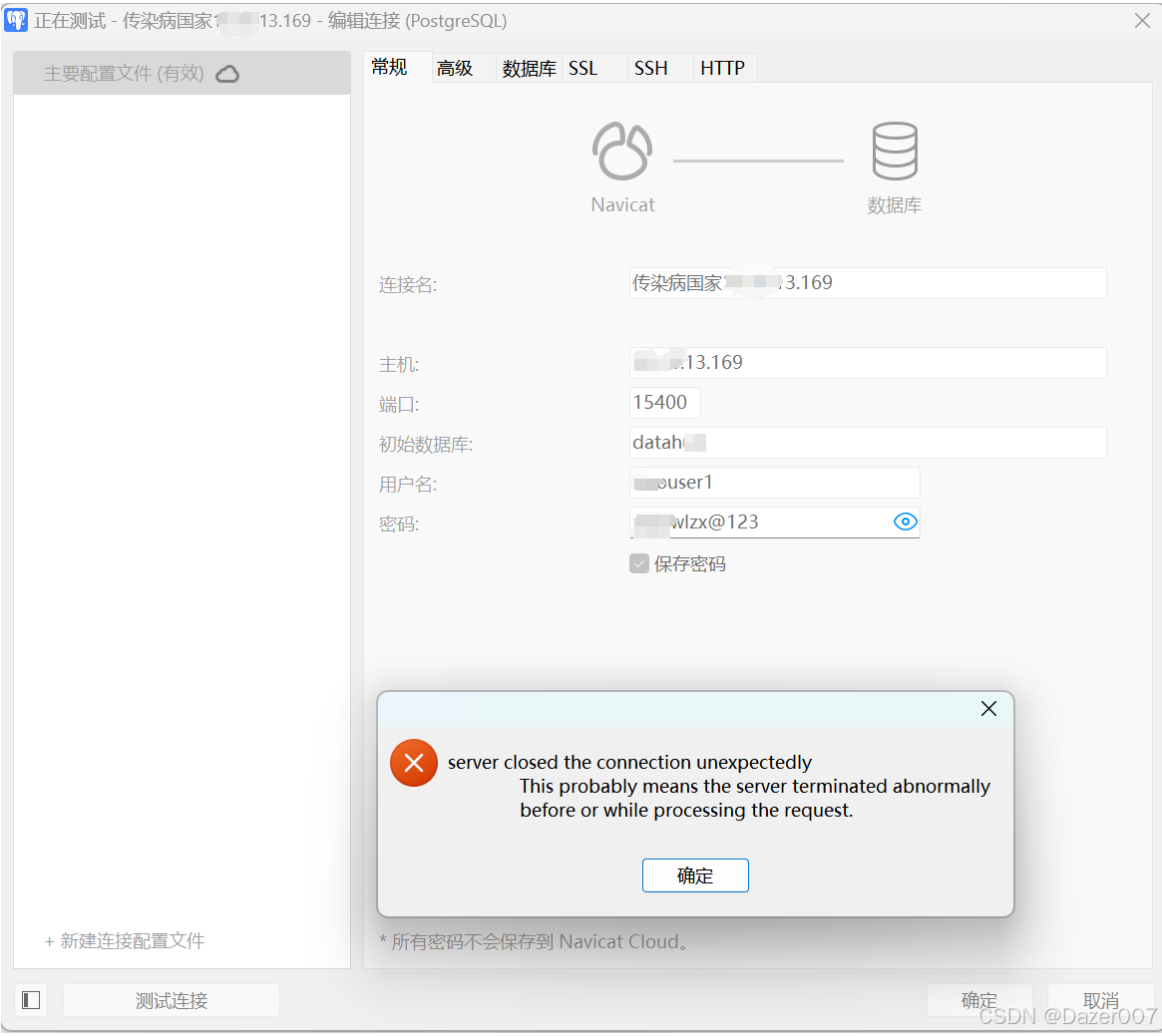Toggle the 保存密码 checkbox
The width and height of the screenshot is (1162, 1036).
(639, 563)
